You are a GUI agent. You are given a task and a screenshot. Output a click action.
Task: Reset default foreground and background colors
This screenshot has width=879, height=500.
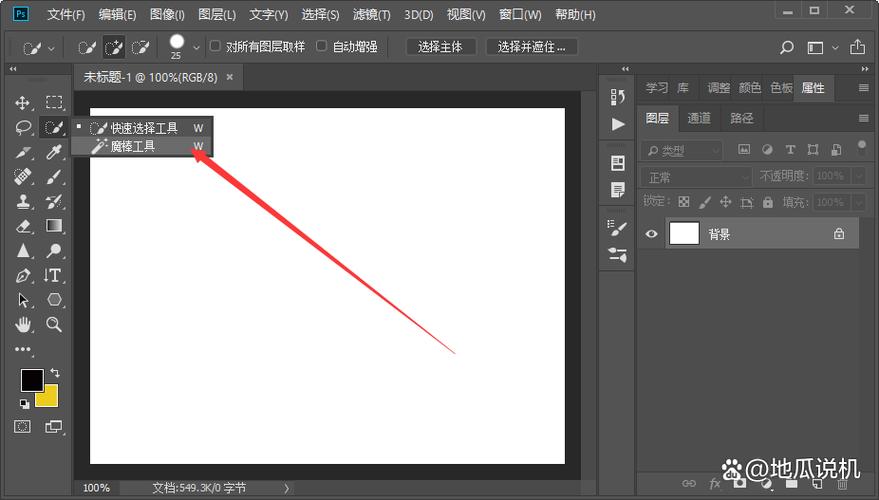pyautogui.click(x=25, y=404)
